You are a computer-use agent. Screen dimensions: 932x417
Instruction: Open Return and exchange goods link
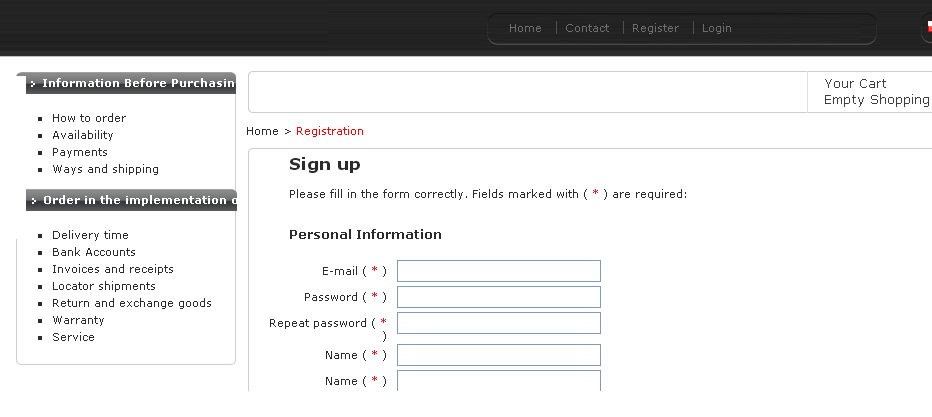(x=132, y=303)
